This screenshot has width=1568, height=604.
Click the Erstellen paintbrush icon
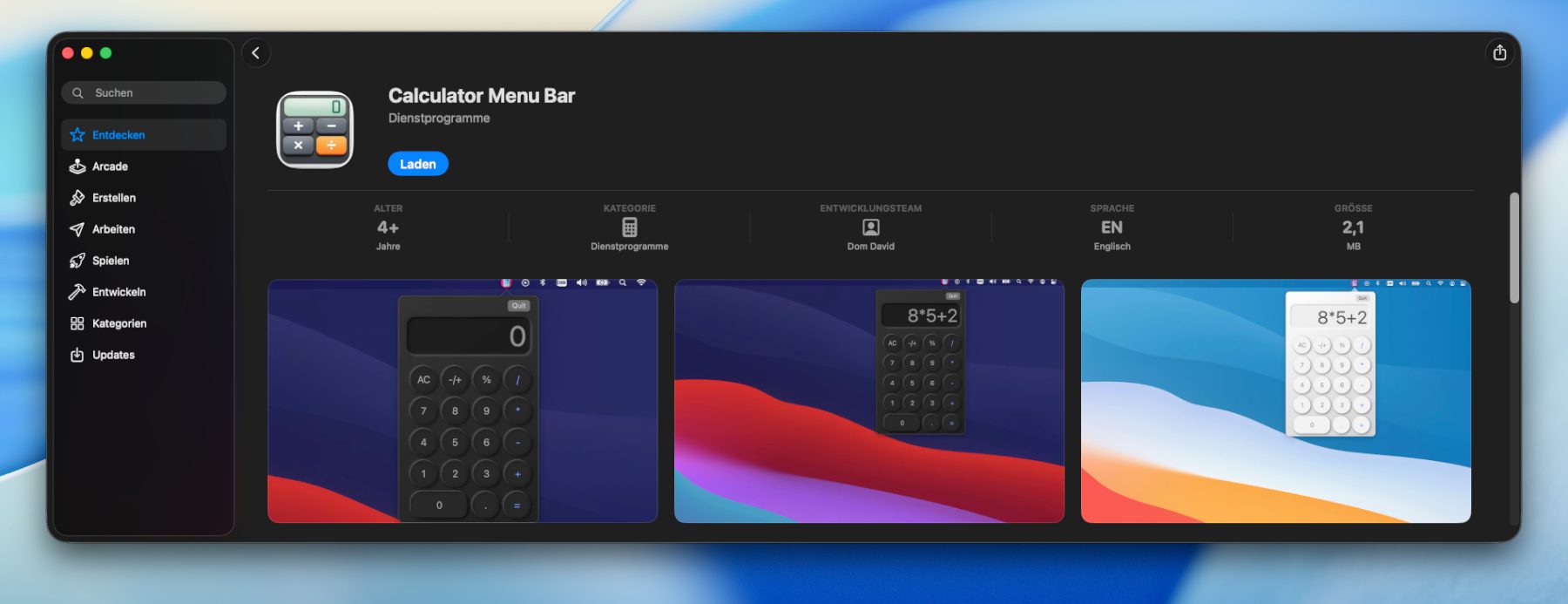click(x=78, y=198)
